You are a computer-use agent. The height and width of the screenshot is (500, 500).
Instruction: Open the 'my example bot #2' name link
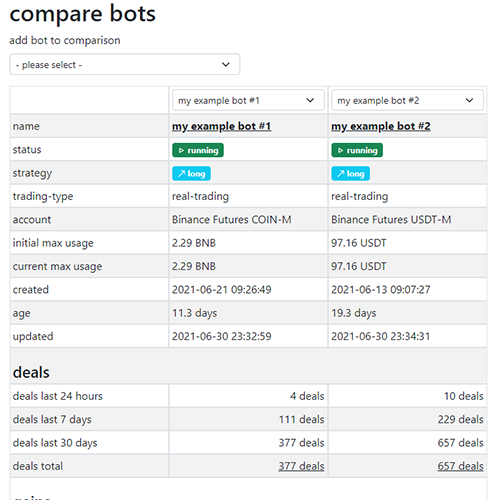(x=380, y=126)
